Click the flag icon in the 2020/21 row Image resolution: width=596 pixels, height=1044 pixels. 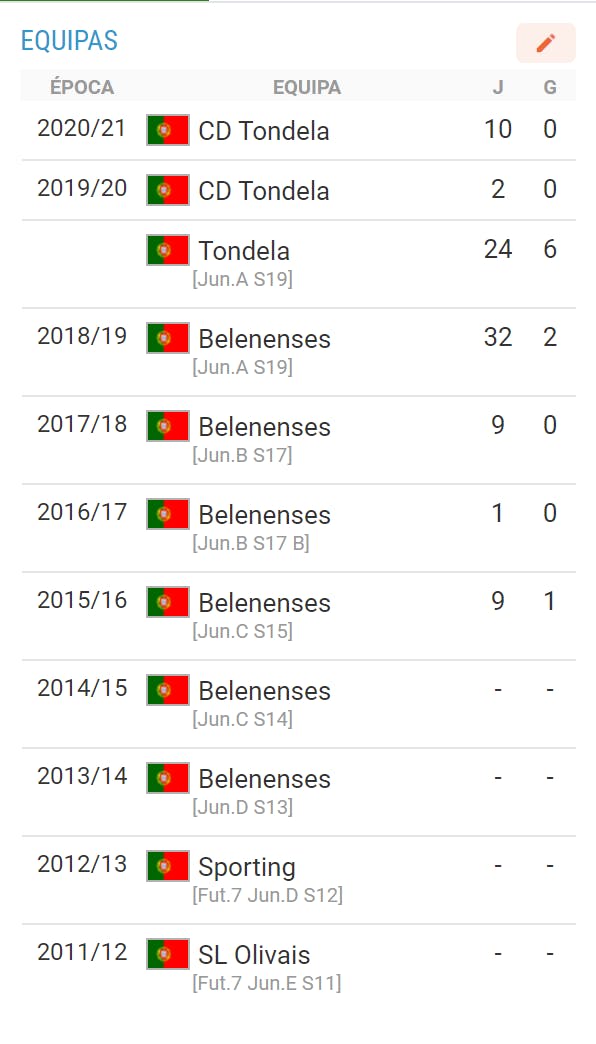click(x=168, y=130)
